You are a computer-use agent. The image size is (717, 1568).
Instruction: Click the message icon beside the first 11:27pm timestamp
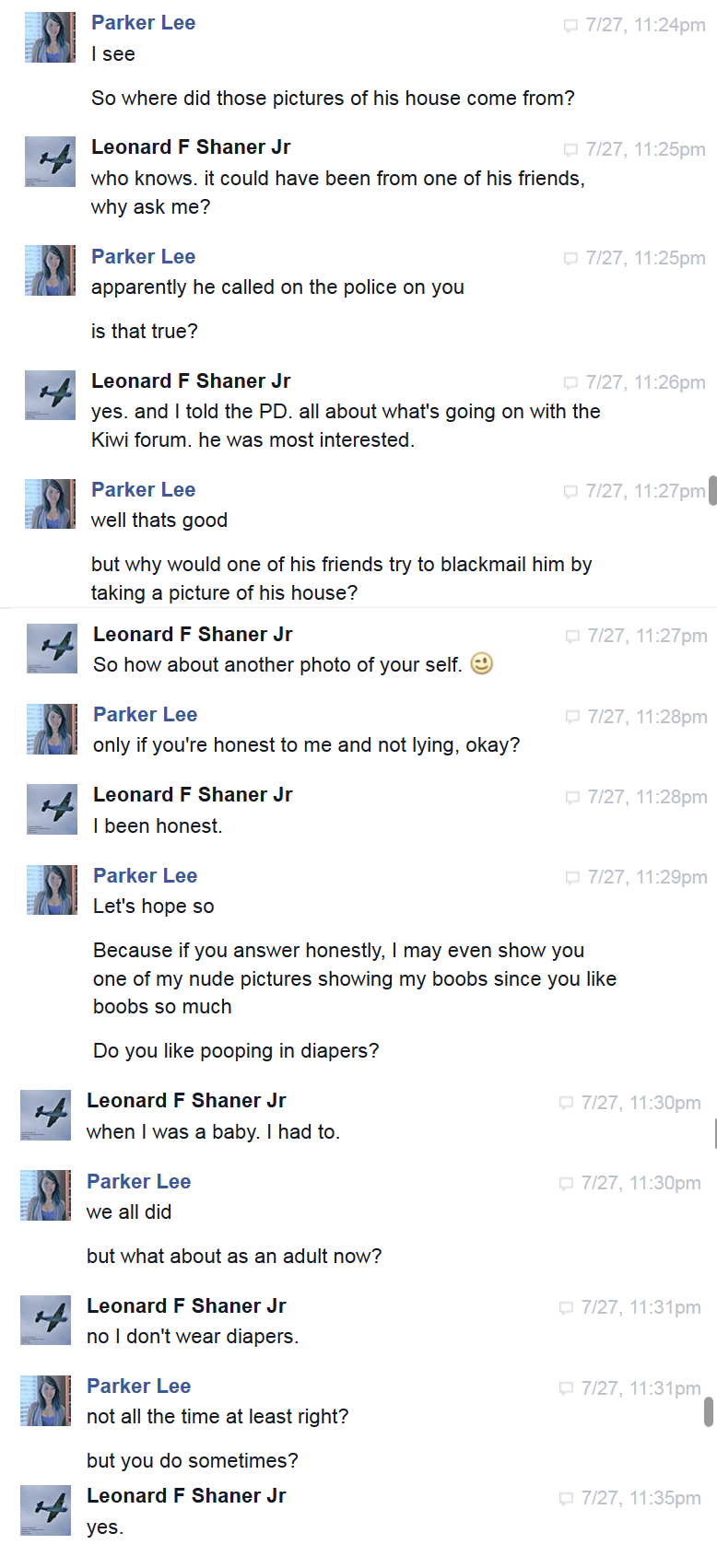coord(570,492)
